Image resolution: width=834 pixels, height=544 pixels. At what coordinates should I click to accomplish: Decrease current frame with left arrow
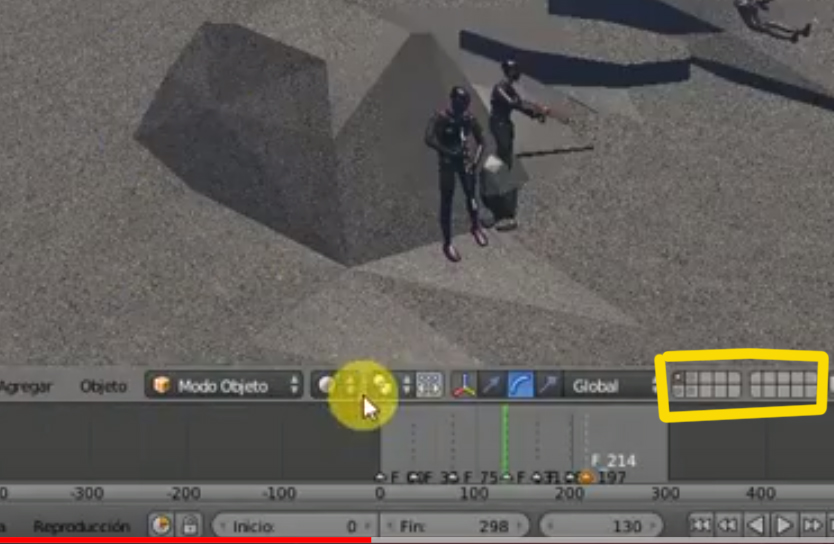click(550, 526)
